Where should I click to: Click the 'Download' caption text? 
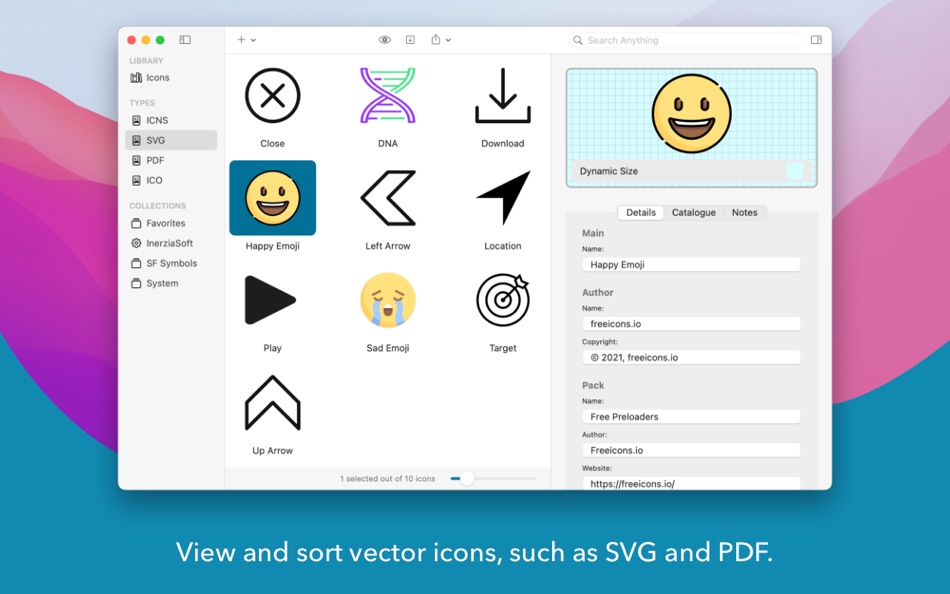[x=503, y=144]
